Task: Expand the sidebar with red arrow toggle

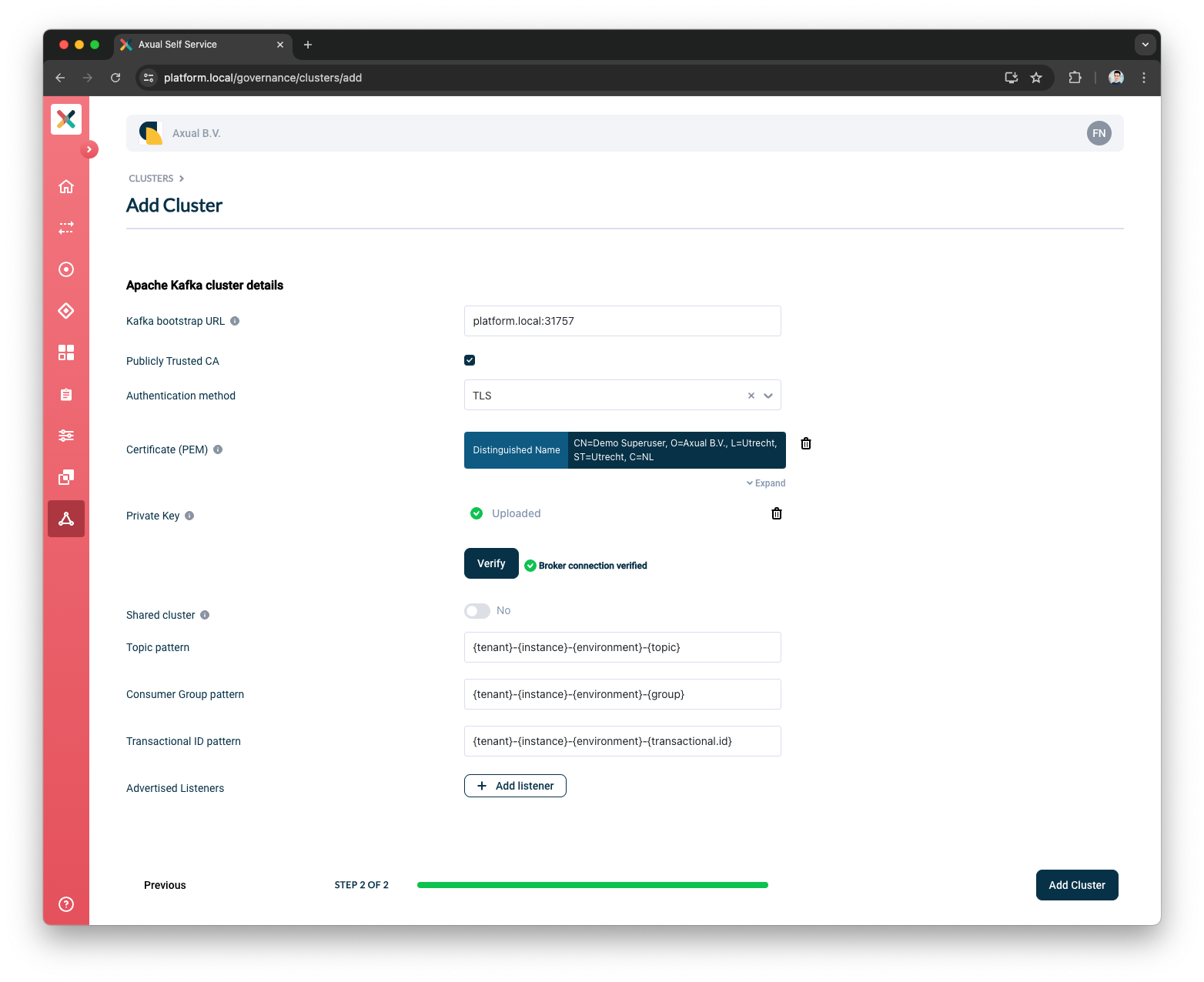Action: [89, 149]
